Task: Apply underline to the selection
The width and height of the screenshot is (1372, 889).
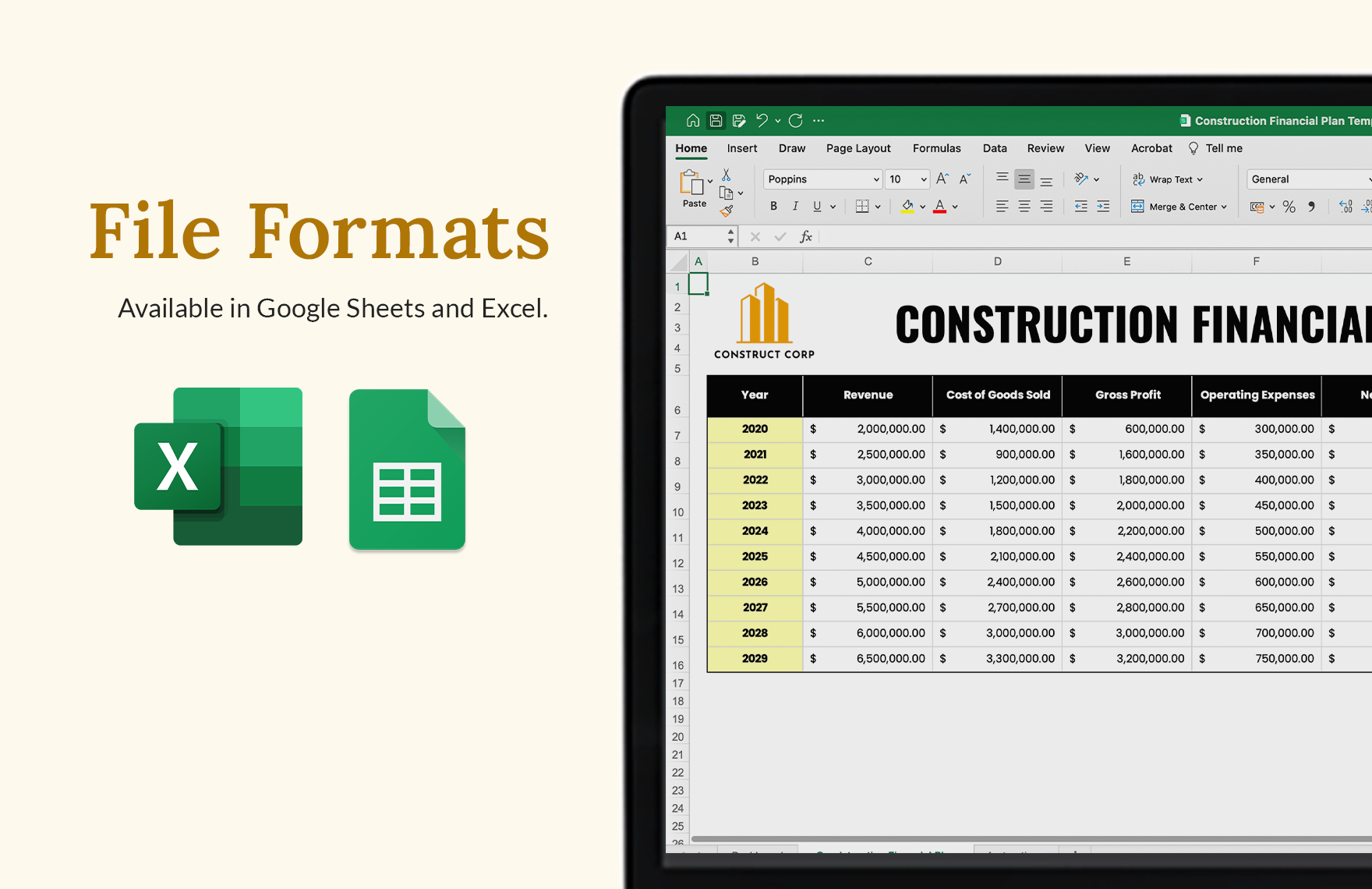Action: coord(815,206)
